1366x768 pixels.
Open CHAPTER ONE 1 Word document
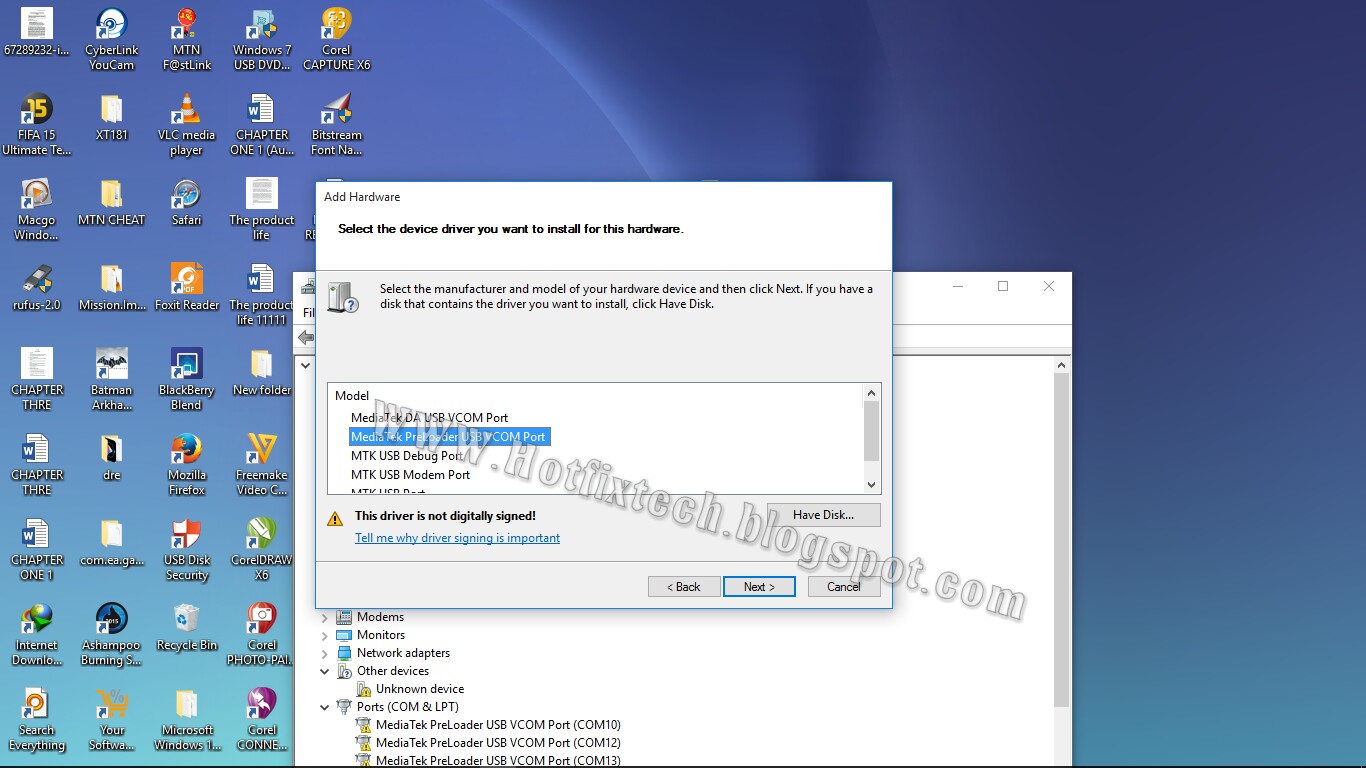pyautogui.click(x=262, y=125)
